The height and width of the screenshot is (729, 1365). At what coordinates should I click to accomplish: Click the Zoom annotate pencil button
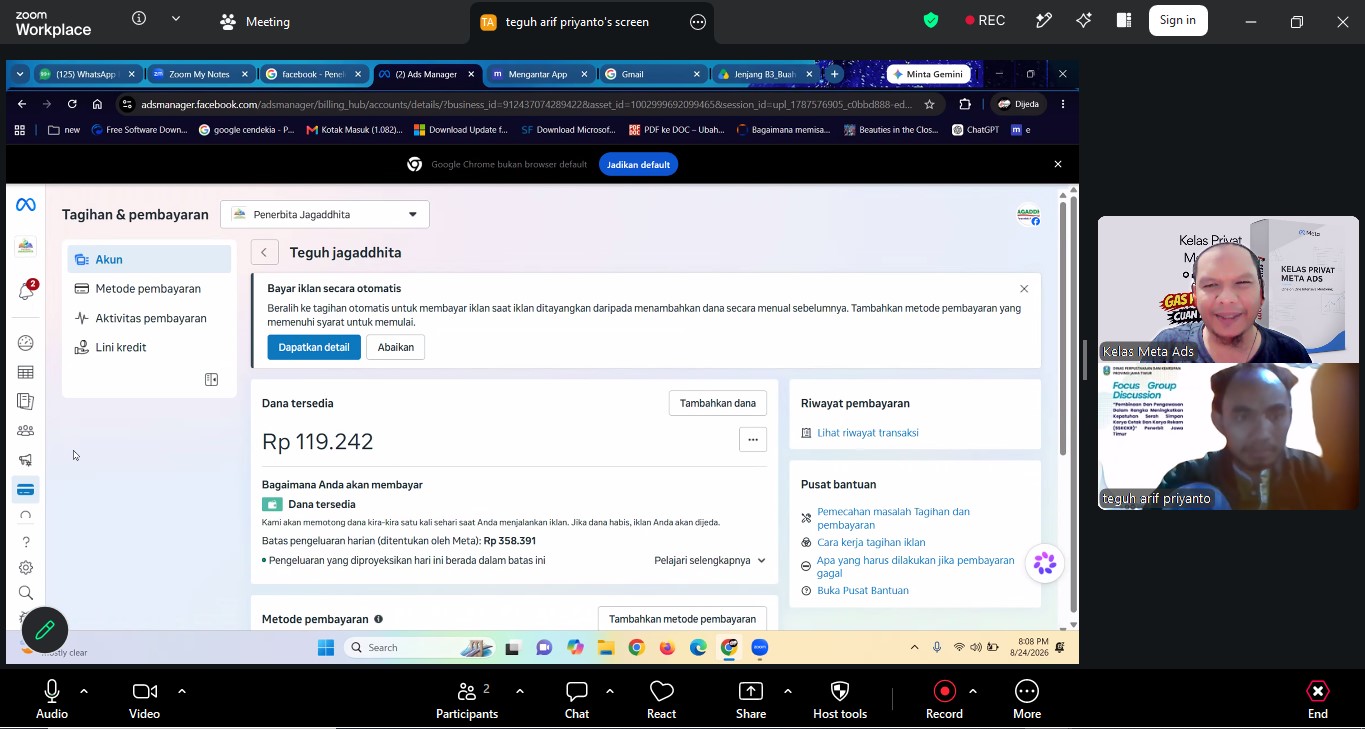[x=45, y=630]
